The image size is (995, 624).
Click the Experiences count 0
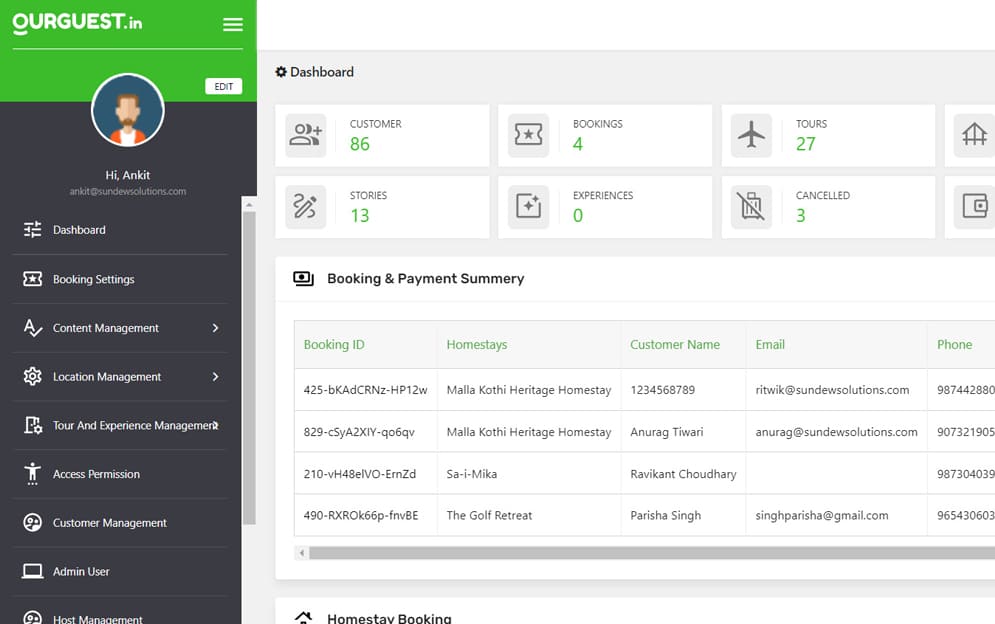577,216
